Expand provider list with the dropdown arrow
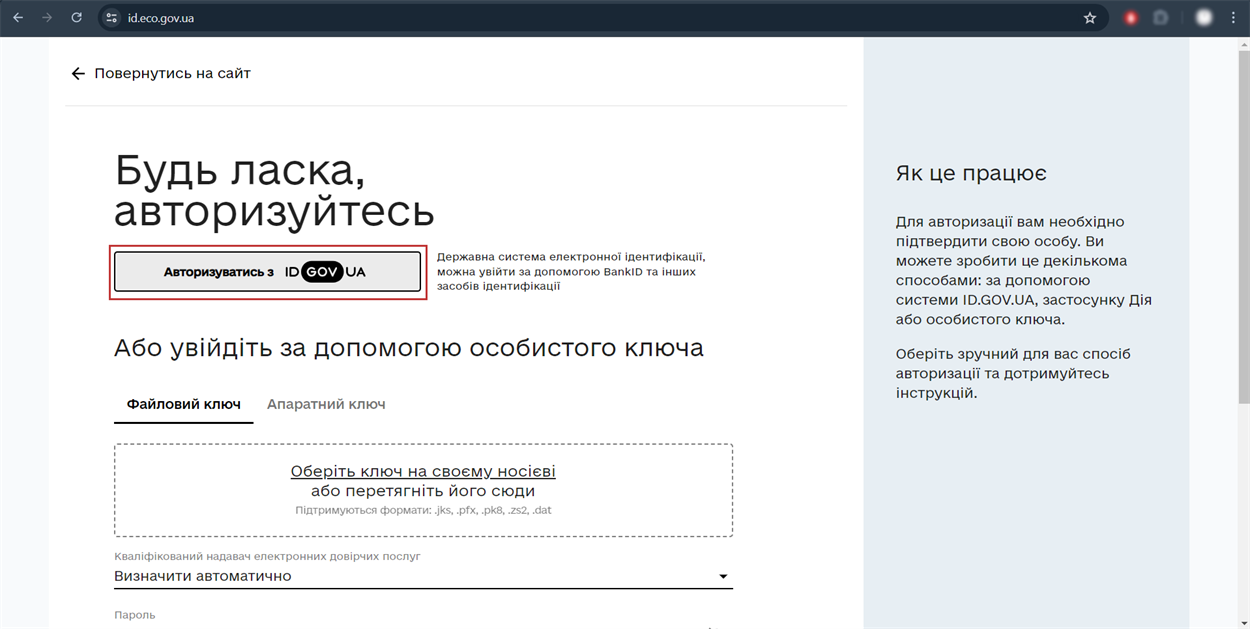The width and height of the screenshot is (1250, 629). pos(723,576)
